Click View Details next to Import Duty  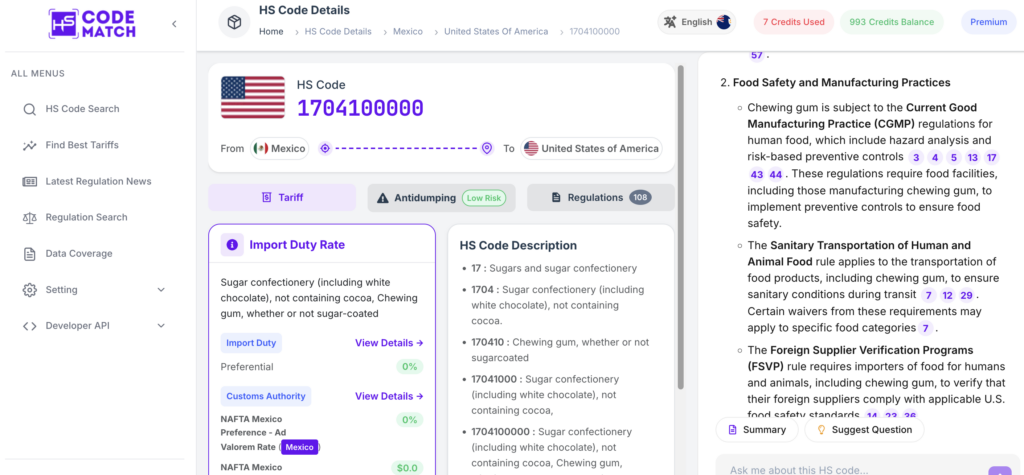point(389,343)
